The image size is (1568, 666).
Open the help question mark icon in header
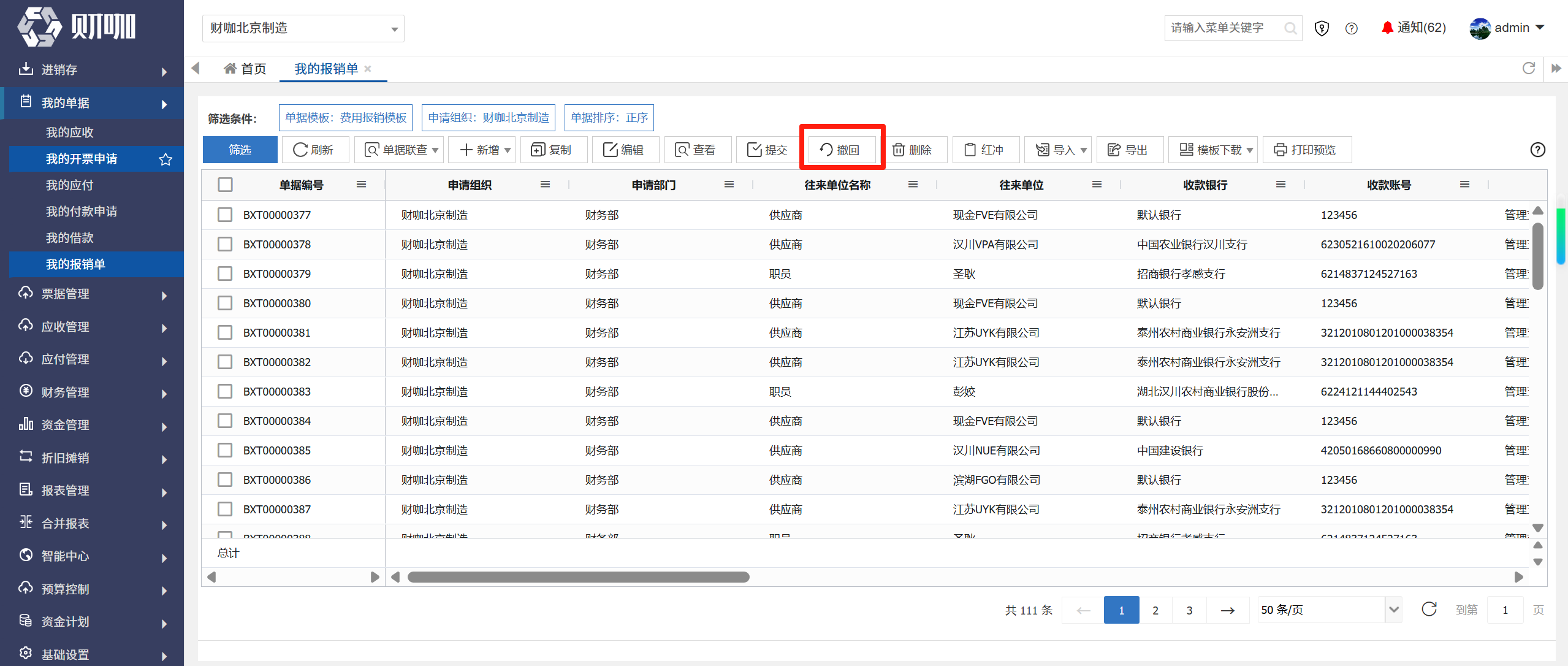(1352, 28)
